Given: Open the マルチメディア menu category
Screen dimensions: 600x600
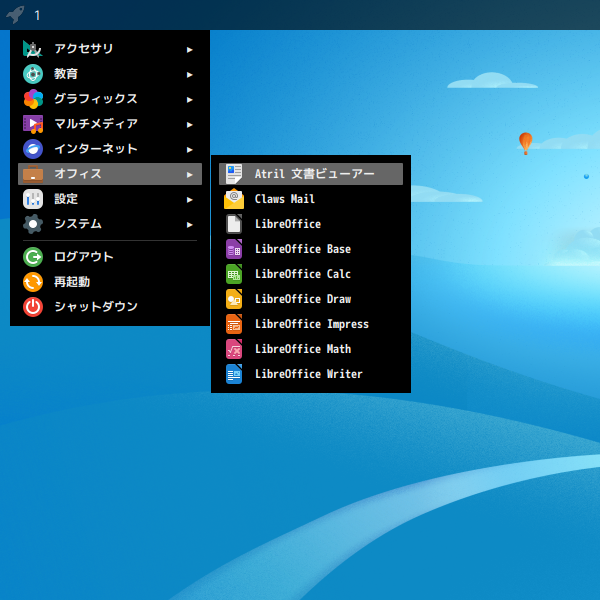Looking at the screenshot, I should click(96, 124).
